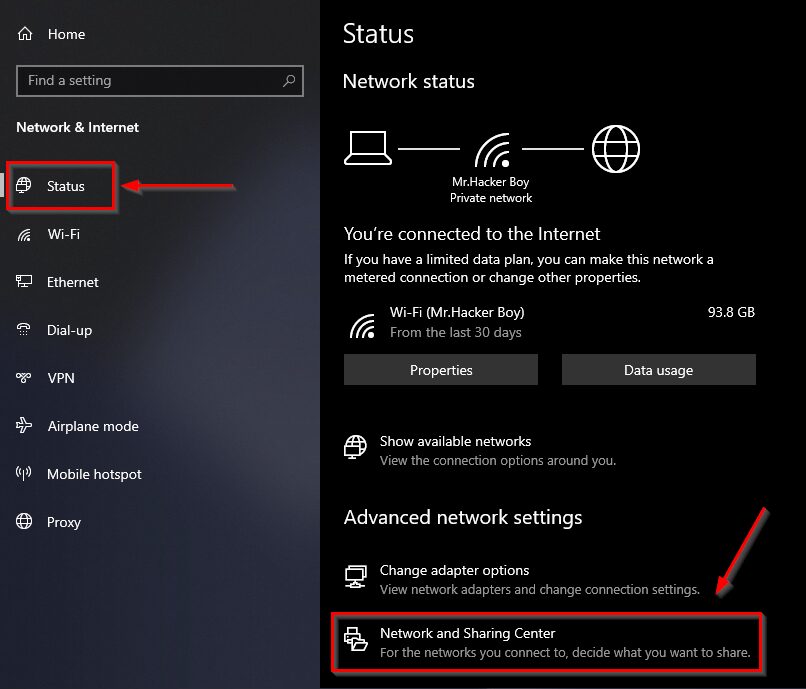
Task: Click the Proxy globe icon
Action: point(24,522)
